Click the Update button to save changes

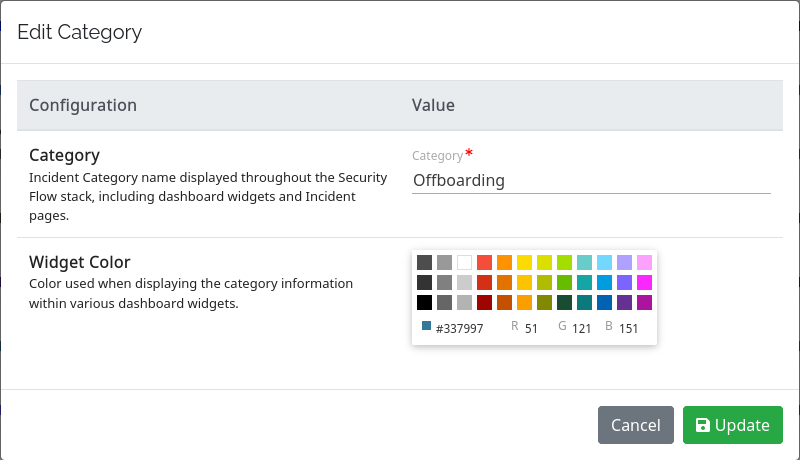tap(732, 425)
